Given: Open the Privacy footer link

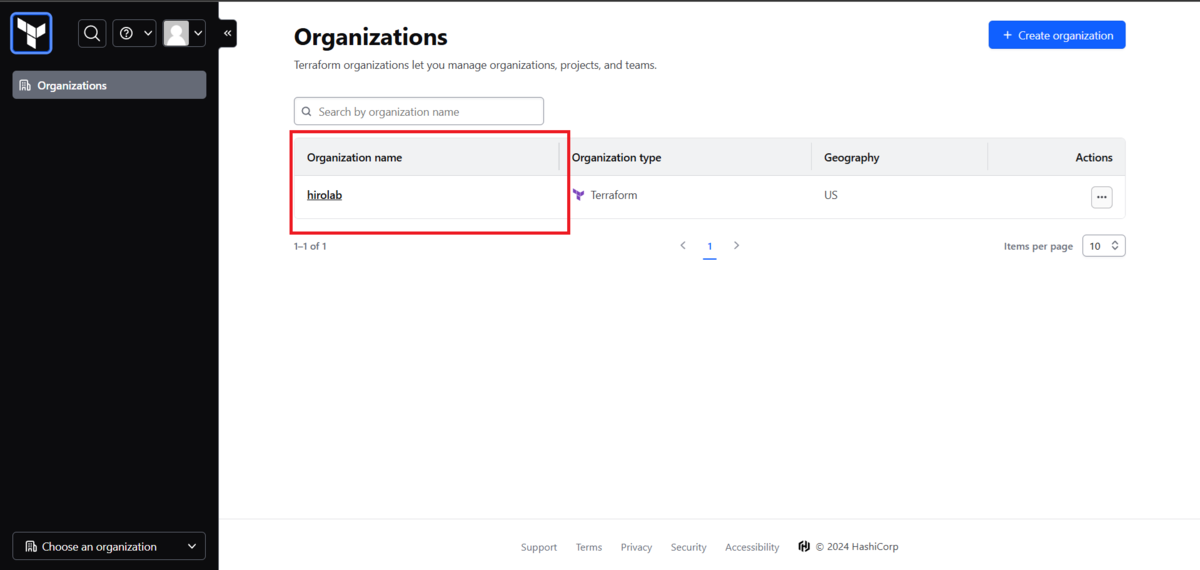Looking at the screenshot, I should pyautogui.click(x=636, y=547).
